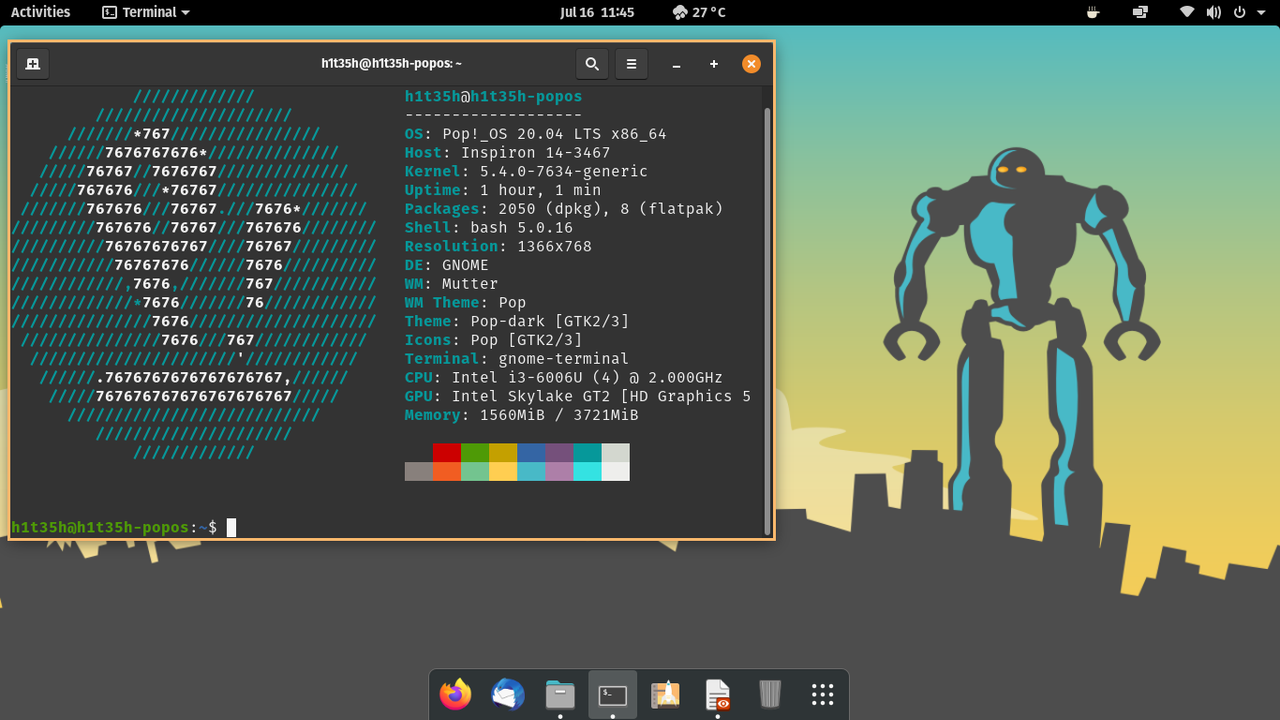This screenshot has height=720, width=1280.
Task: Click the "Resolution: 1366x768" line
Action: (498, 246)
